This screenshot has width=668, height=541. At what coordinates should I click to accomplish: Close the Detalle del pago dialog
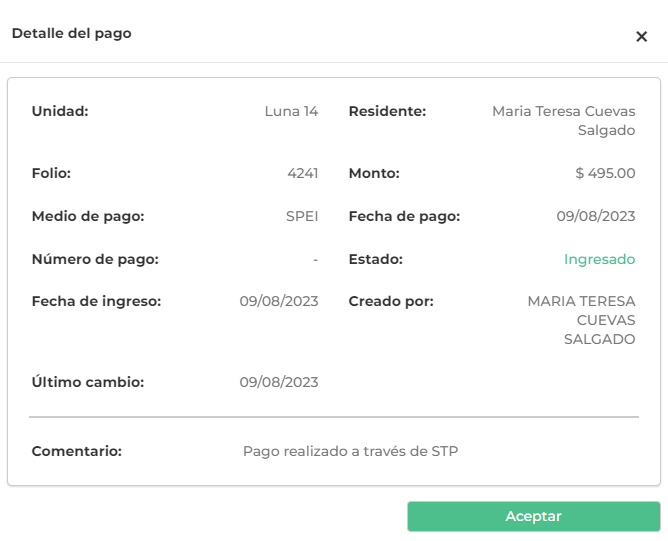coord(642,36)
